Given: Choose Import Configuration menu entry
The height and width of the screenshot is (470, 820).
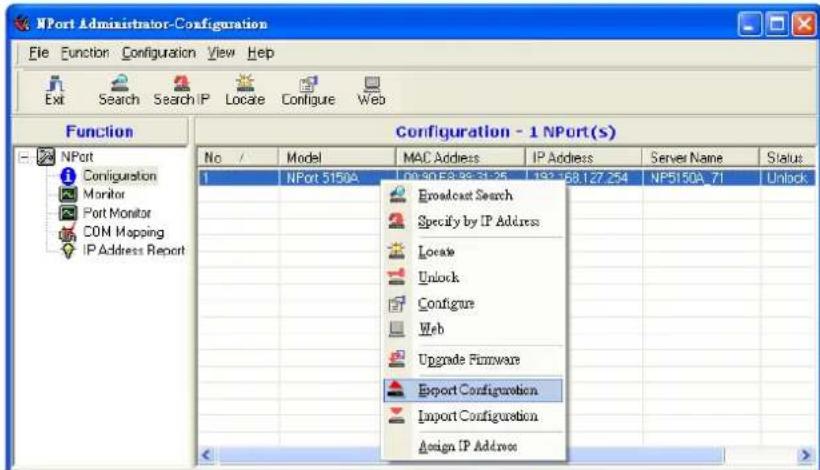Looking at the screenshot, I should tap(474, 416).
